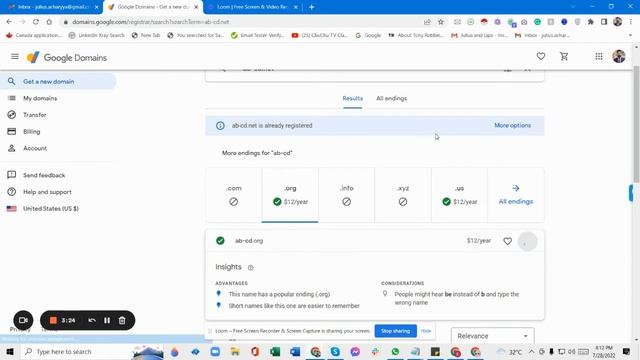The width and height of the screenshot is (640, 360).
Task: Switch to the All endings tab
Action: click(x=391, y=98)
